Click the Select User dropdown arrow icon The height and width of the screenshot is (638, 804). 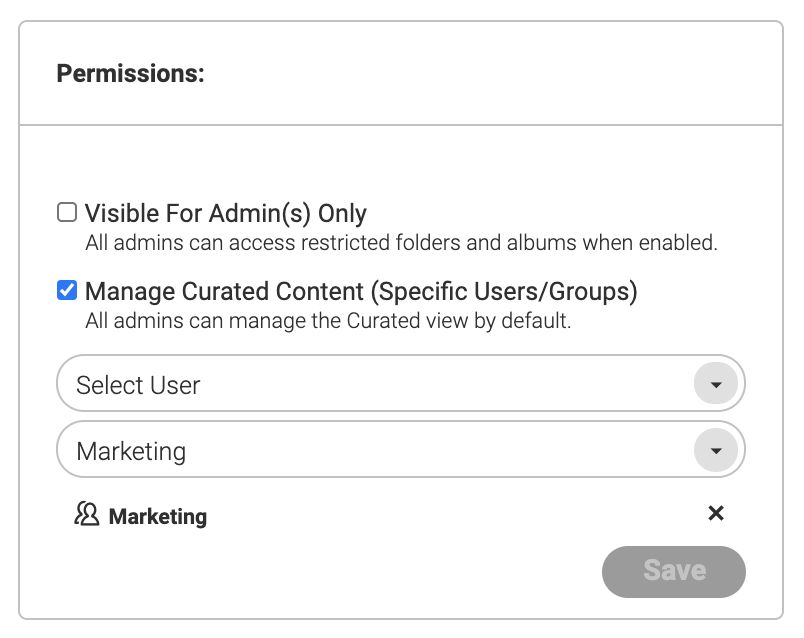pyautogui.click(x=716, y=383)
